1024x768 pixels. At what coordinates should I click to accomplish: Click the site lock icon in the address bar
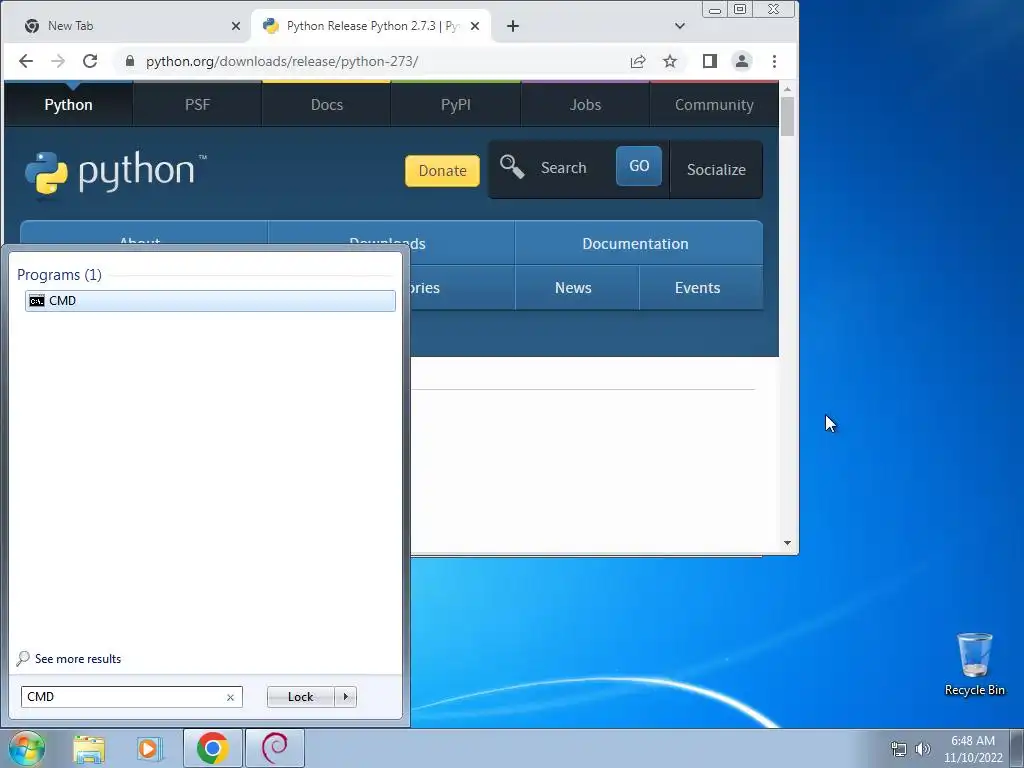click(x=130, y=61)
